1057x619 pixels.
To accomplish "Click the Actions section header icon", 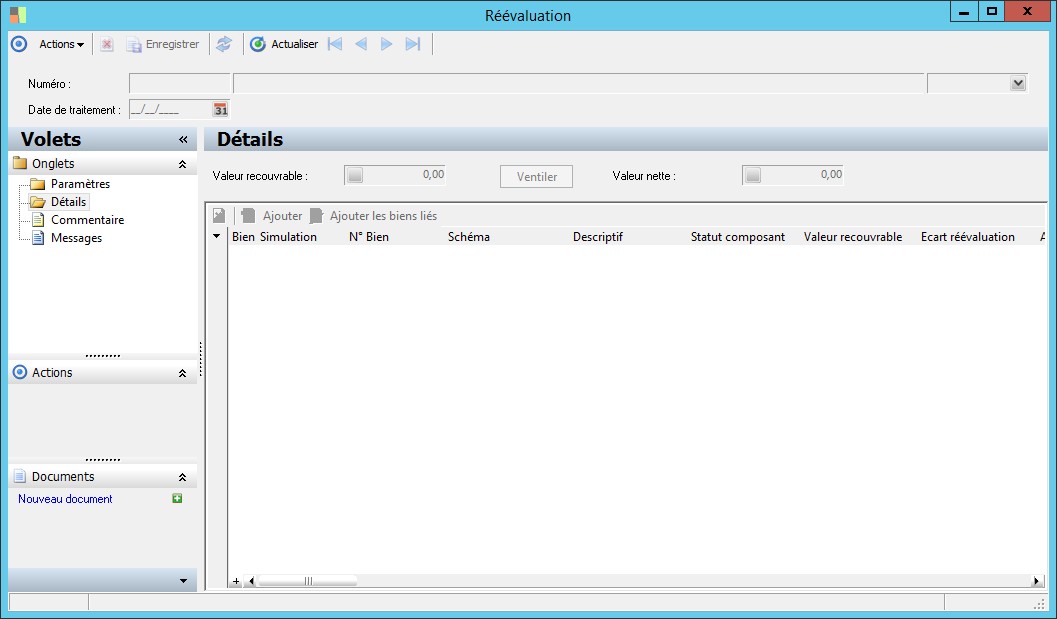I will (20, 373).
